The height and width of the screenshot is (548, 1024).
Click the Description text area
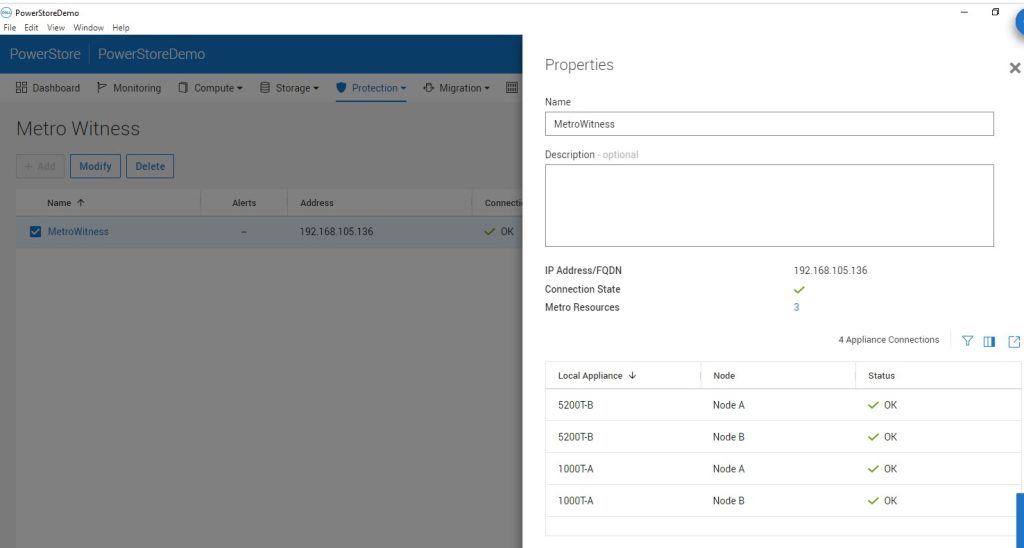coord(768,205)
